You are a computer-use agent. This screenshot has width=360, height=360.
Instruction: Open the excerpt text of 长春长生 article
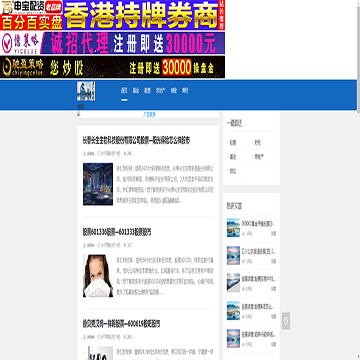coord(165,184)
